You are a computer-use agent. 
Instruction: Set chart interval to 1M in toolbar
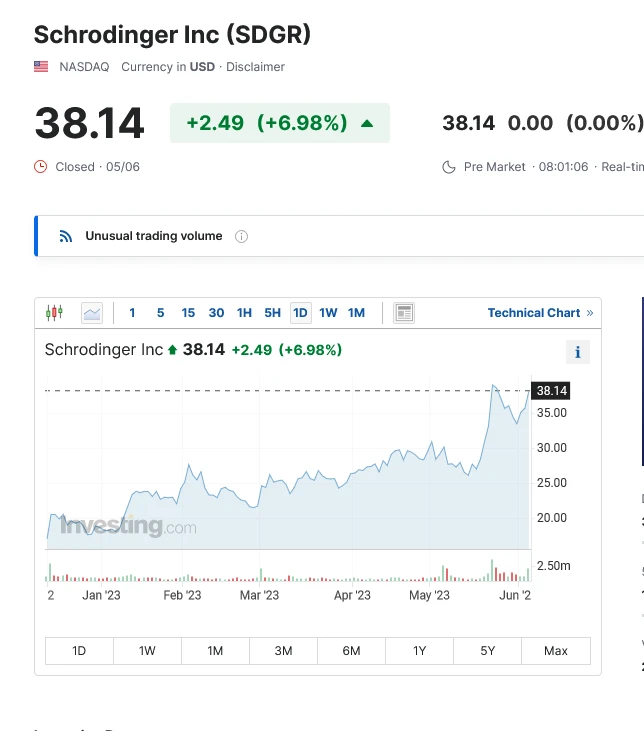(x=356, y=313)
